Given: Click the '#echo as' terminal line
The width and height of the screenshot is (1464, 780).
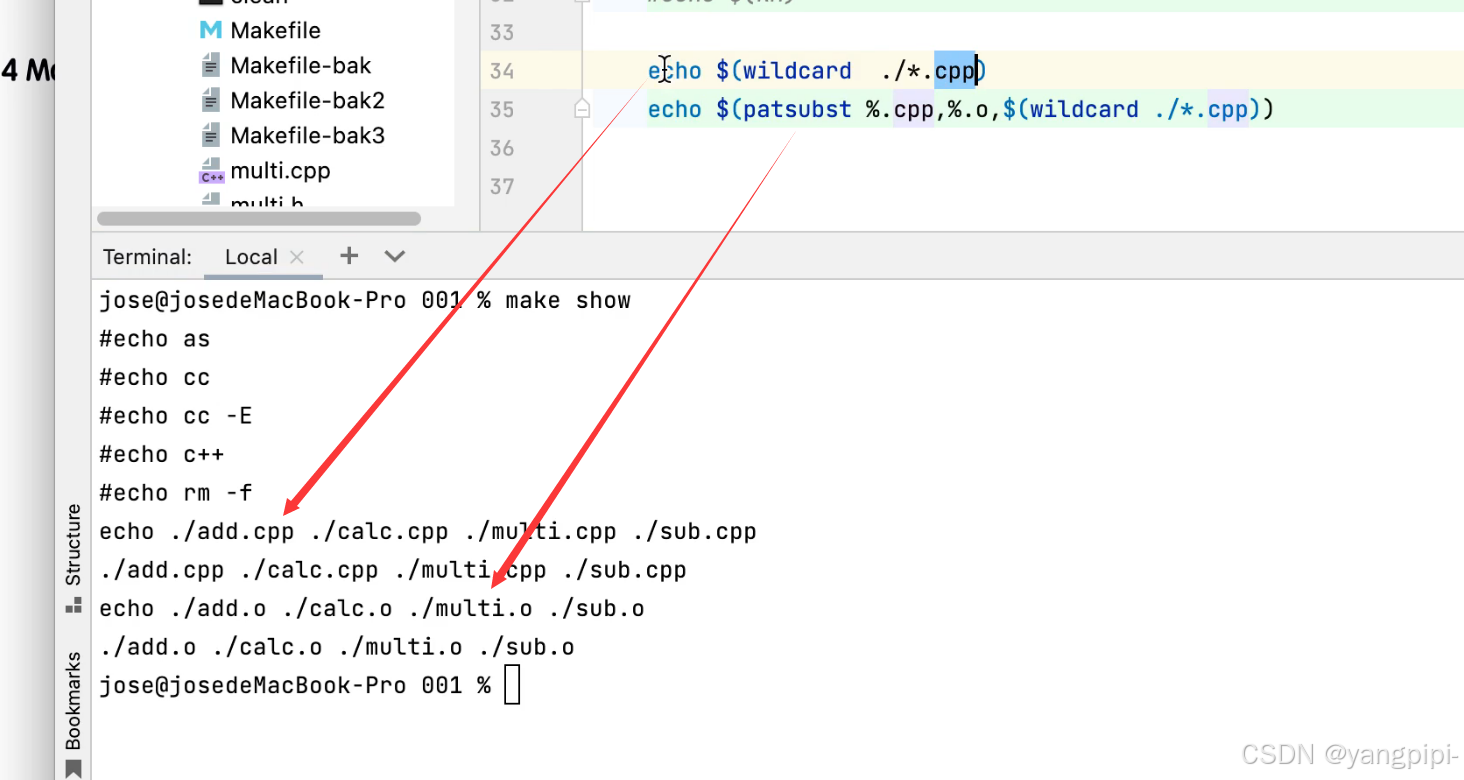Looking at the screenshot, I should [x=155, y=339].
